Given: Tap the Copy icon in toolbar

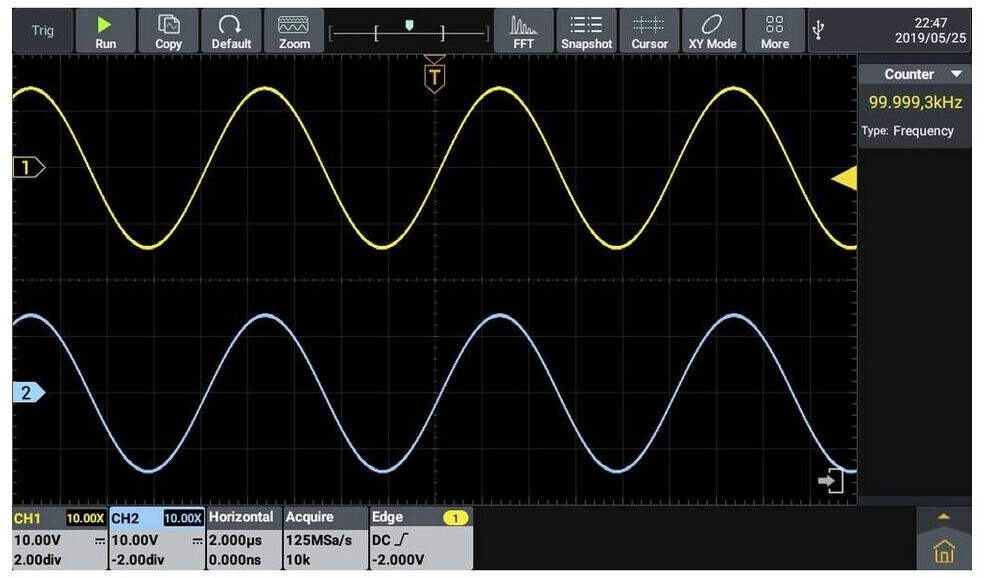Looking at the screenshot, I should [x=168, y=31].
